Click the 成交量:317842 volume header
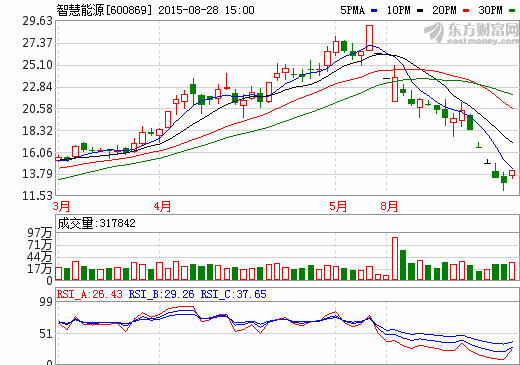 [97, 223]
